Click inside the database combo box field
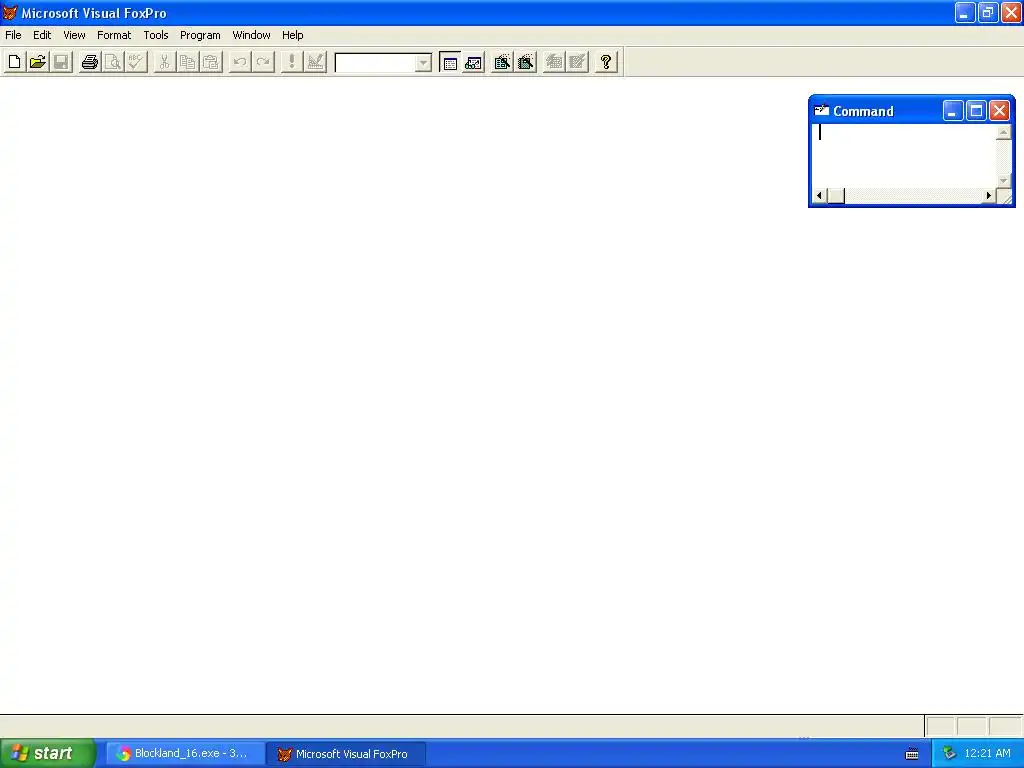 (x=376, y=63)
